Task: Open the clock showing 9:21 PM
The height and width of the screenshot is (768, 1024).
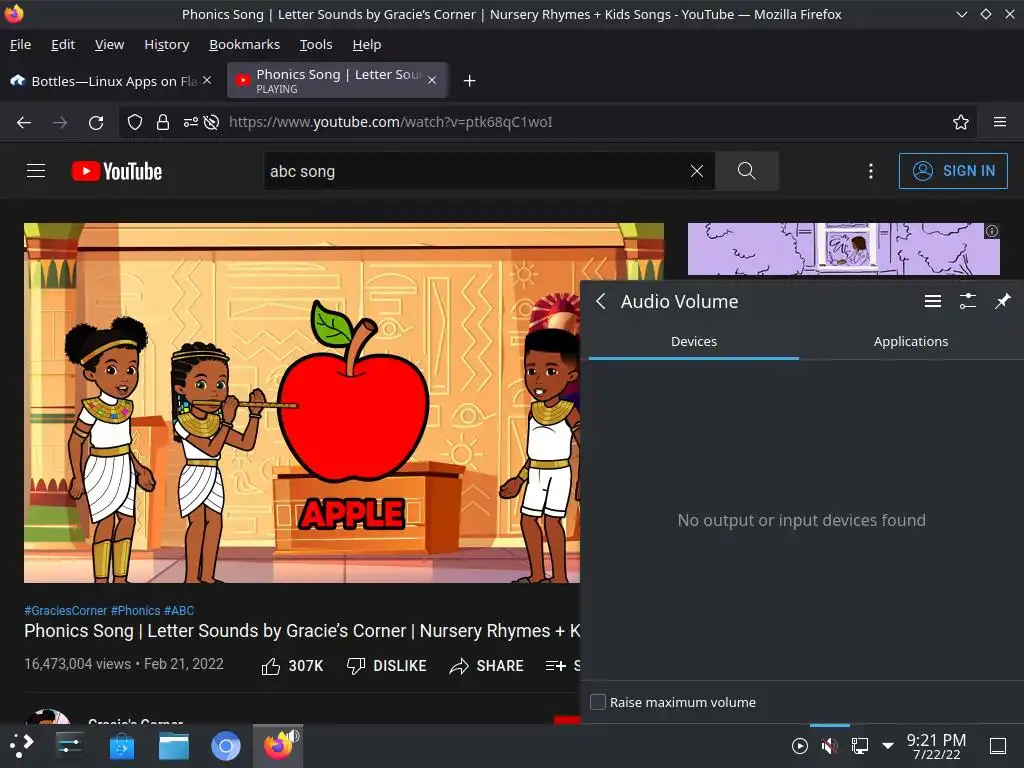Action: click(936, 746)
